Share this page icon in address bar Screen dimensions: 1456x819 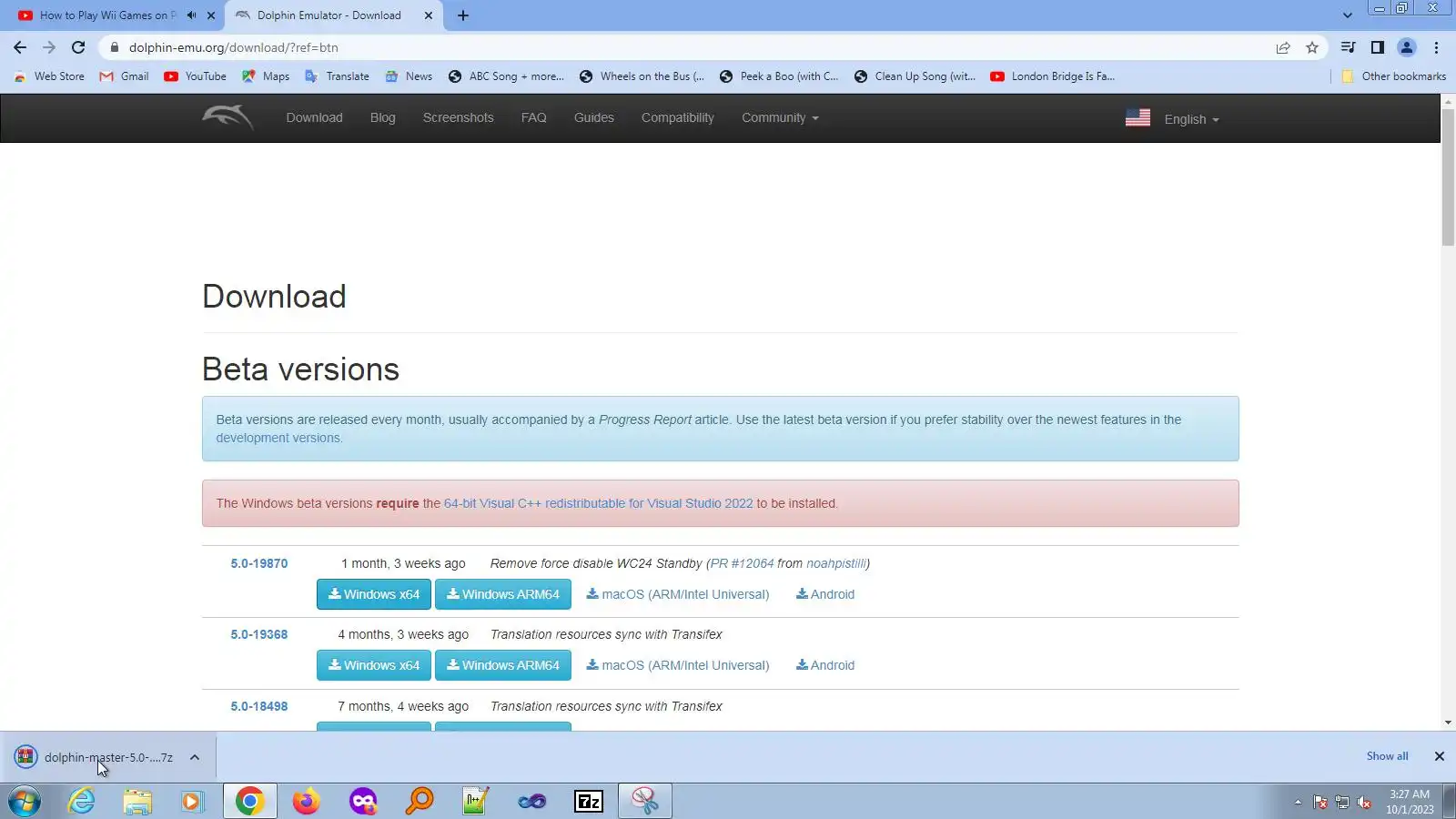(1283, 47)
